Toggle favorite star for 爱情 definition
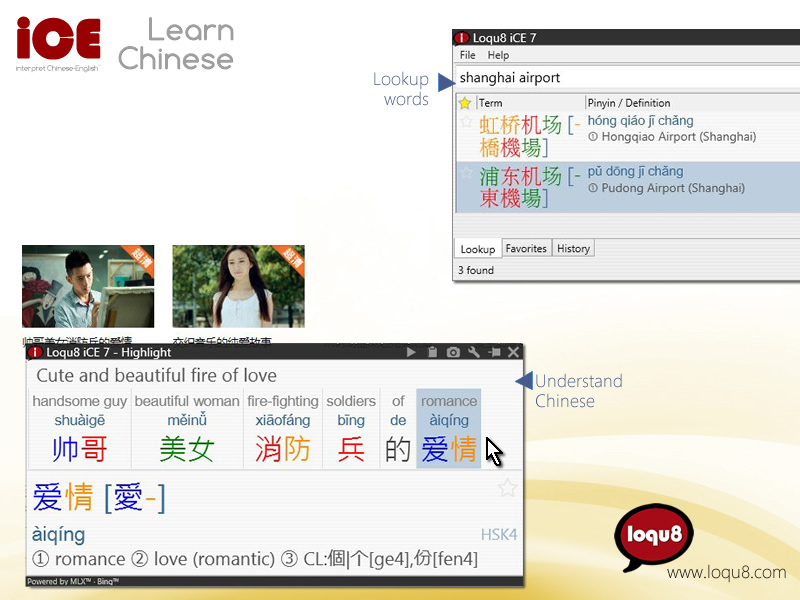This screenshot has width=800, height=600. (x=507, y=488)
